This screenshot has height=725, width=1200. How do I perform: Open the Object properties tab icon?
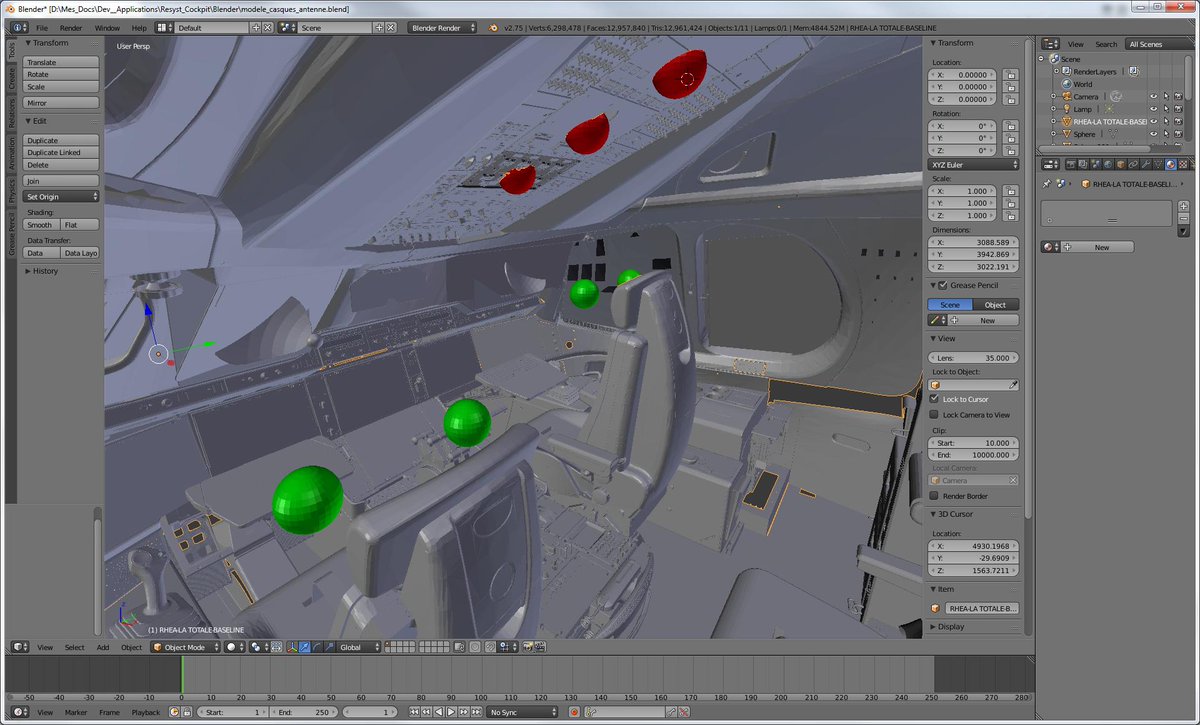1120,165
